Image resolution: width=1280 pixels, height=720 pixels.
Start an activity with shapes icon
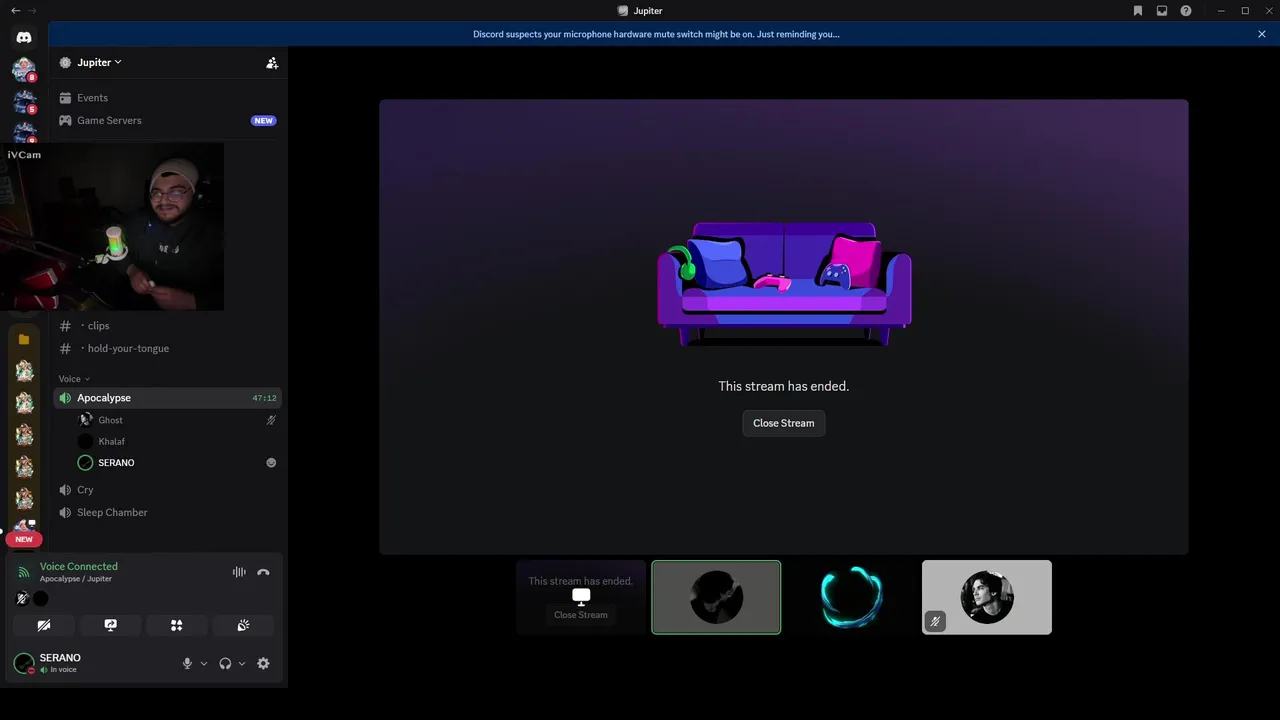click(176, 625)
